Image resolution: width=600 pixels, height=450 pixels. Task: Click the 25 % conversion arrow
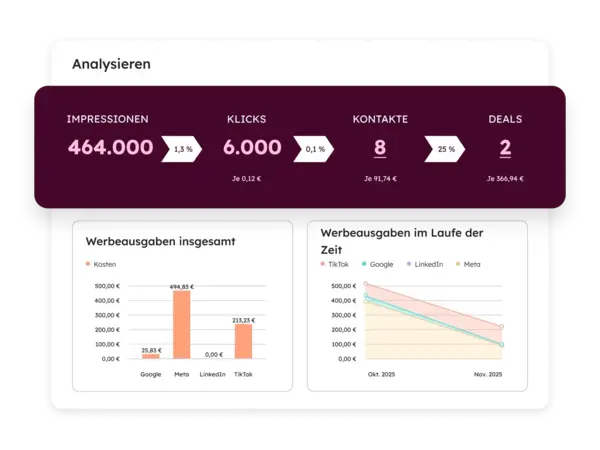[x=445, y=149]
